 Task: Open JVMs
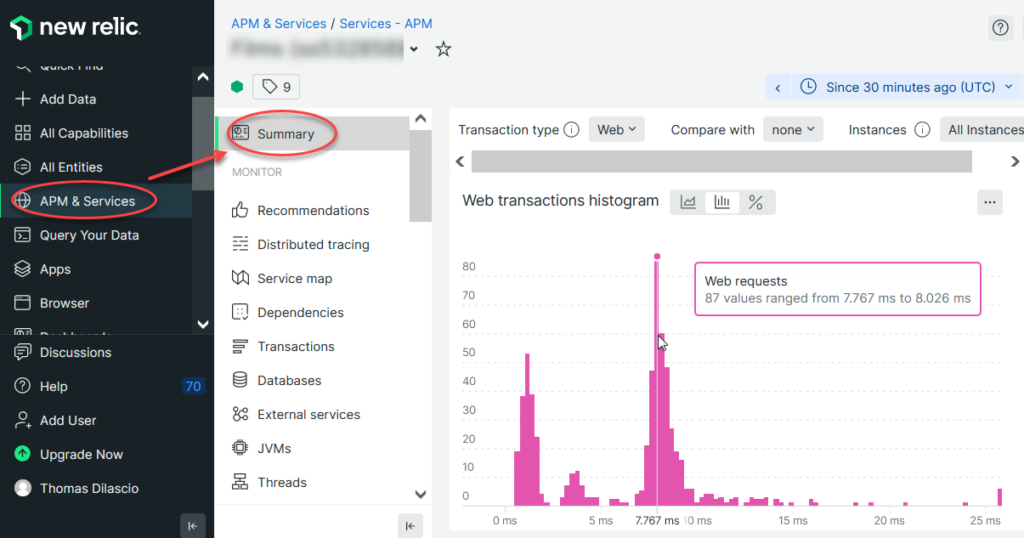pyautogui.click(x=261, y=449)
